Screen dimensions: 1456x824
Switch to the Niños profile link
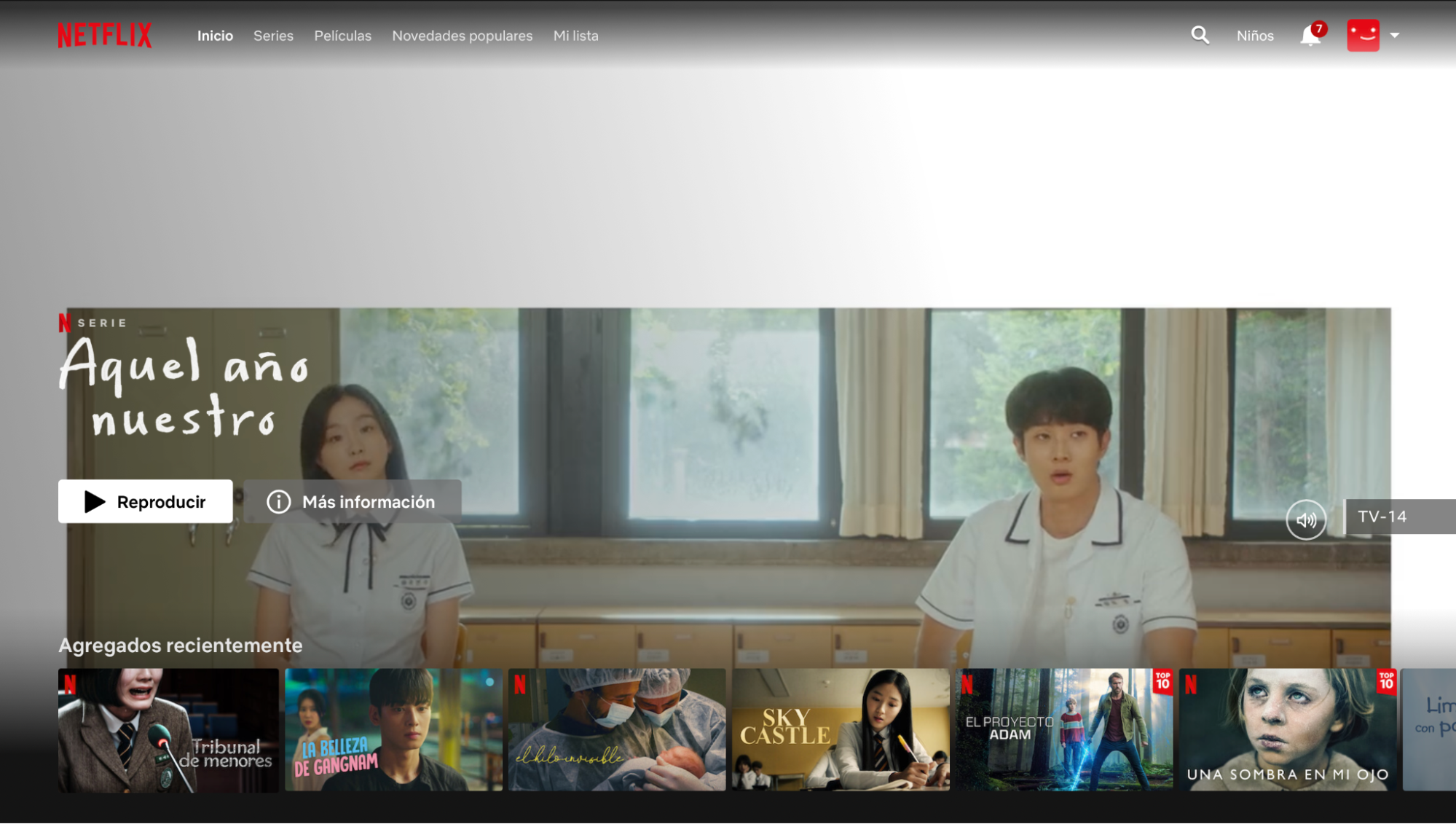pos(1255,36)
